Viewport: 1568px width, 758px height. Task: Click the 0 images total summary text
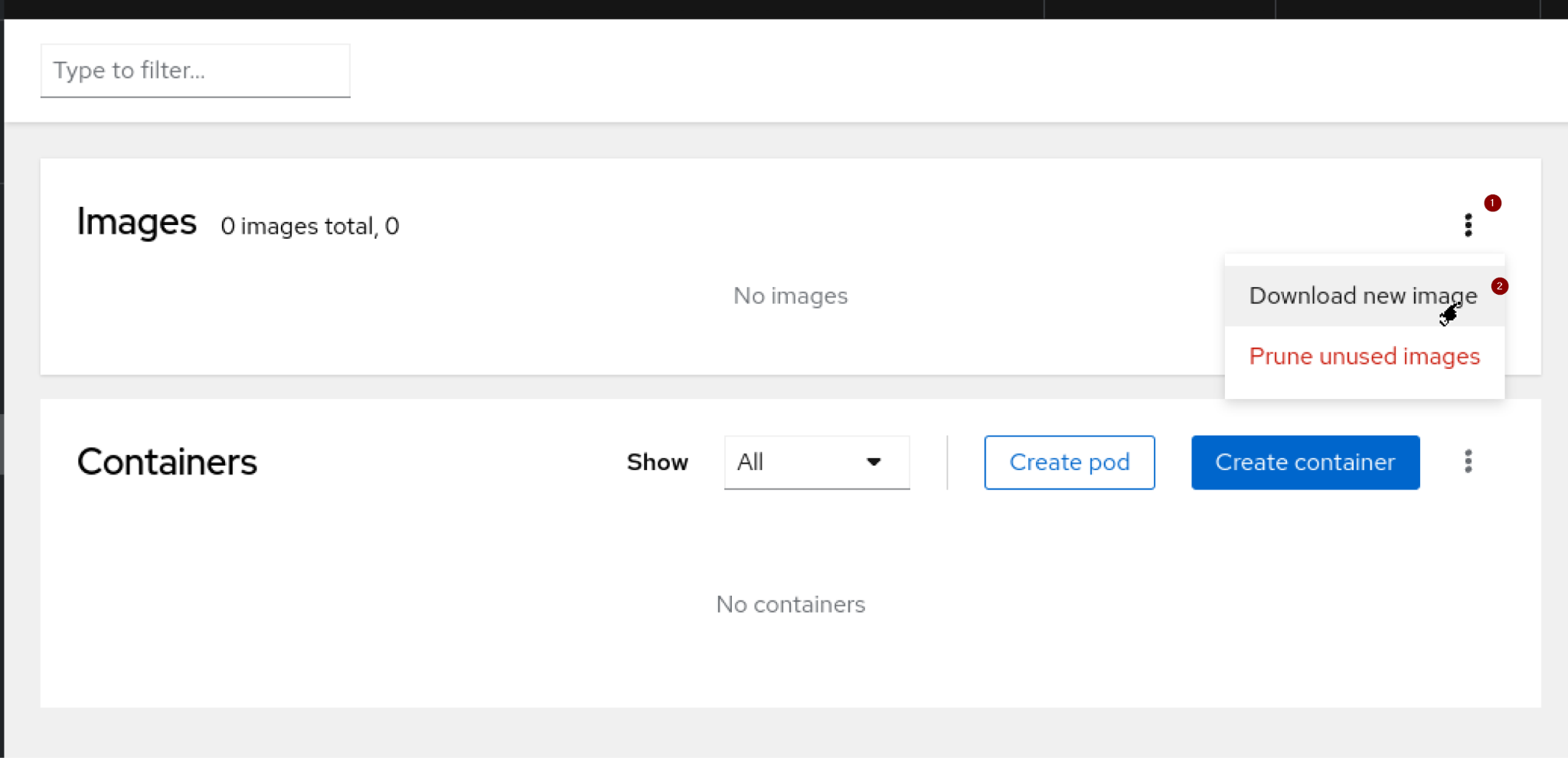(309, 227)
